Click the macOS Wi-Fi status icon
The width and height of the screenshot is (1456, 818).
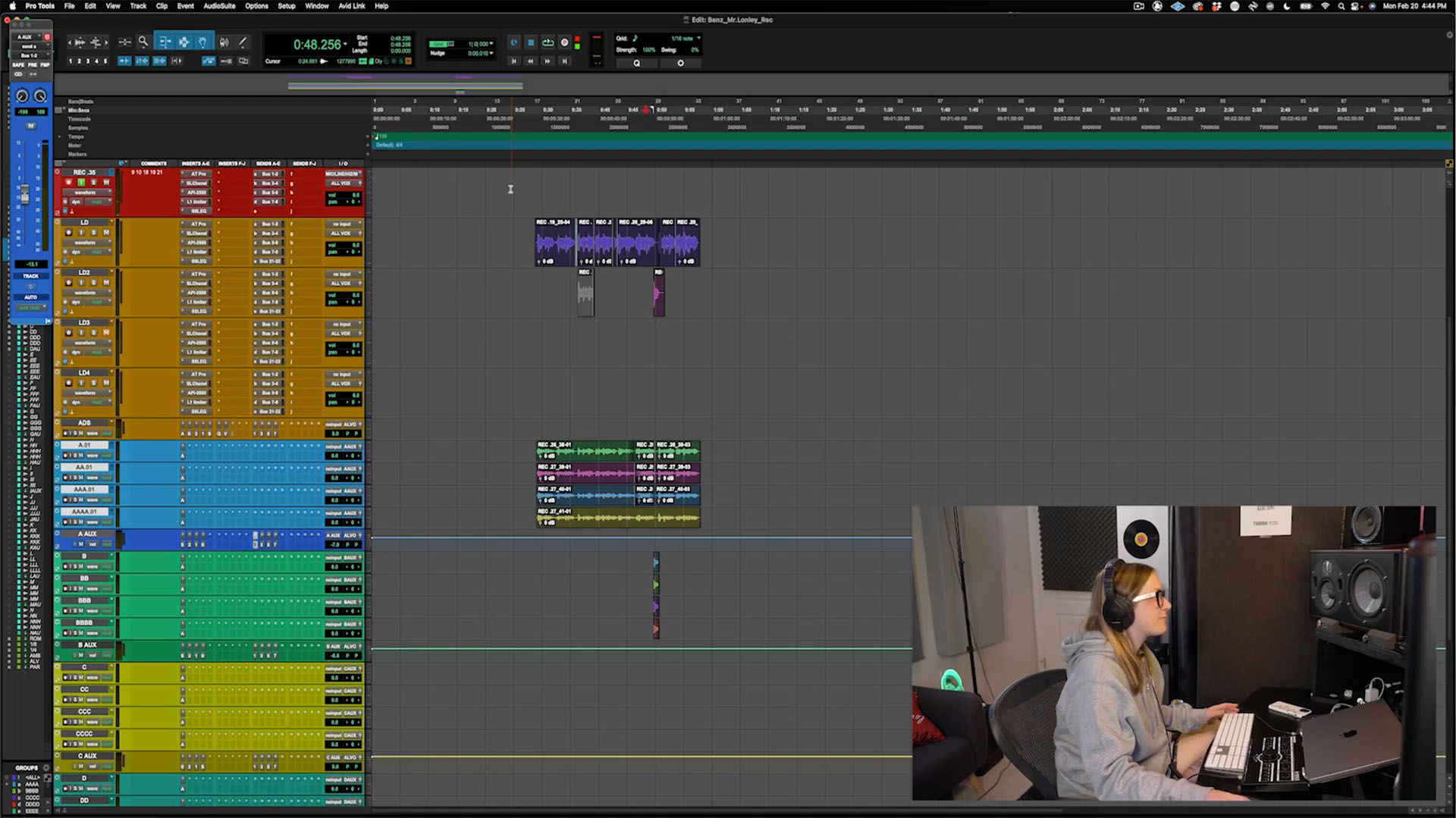1325,6
